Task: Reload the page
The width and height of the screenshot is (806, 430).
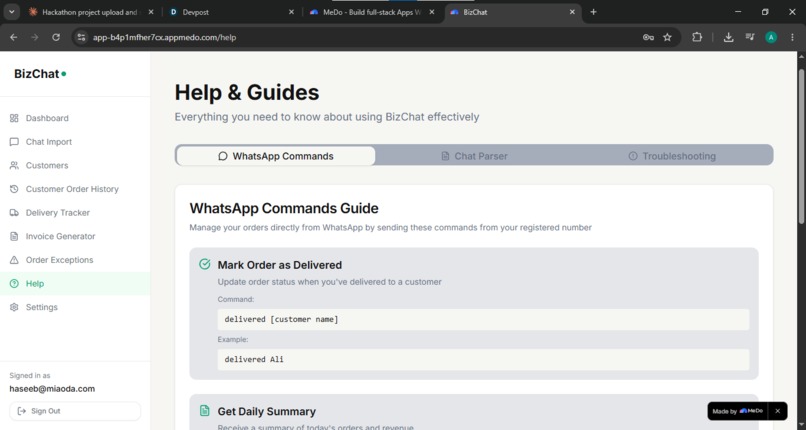Action: click(56, 37)
